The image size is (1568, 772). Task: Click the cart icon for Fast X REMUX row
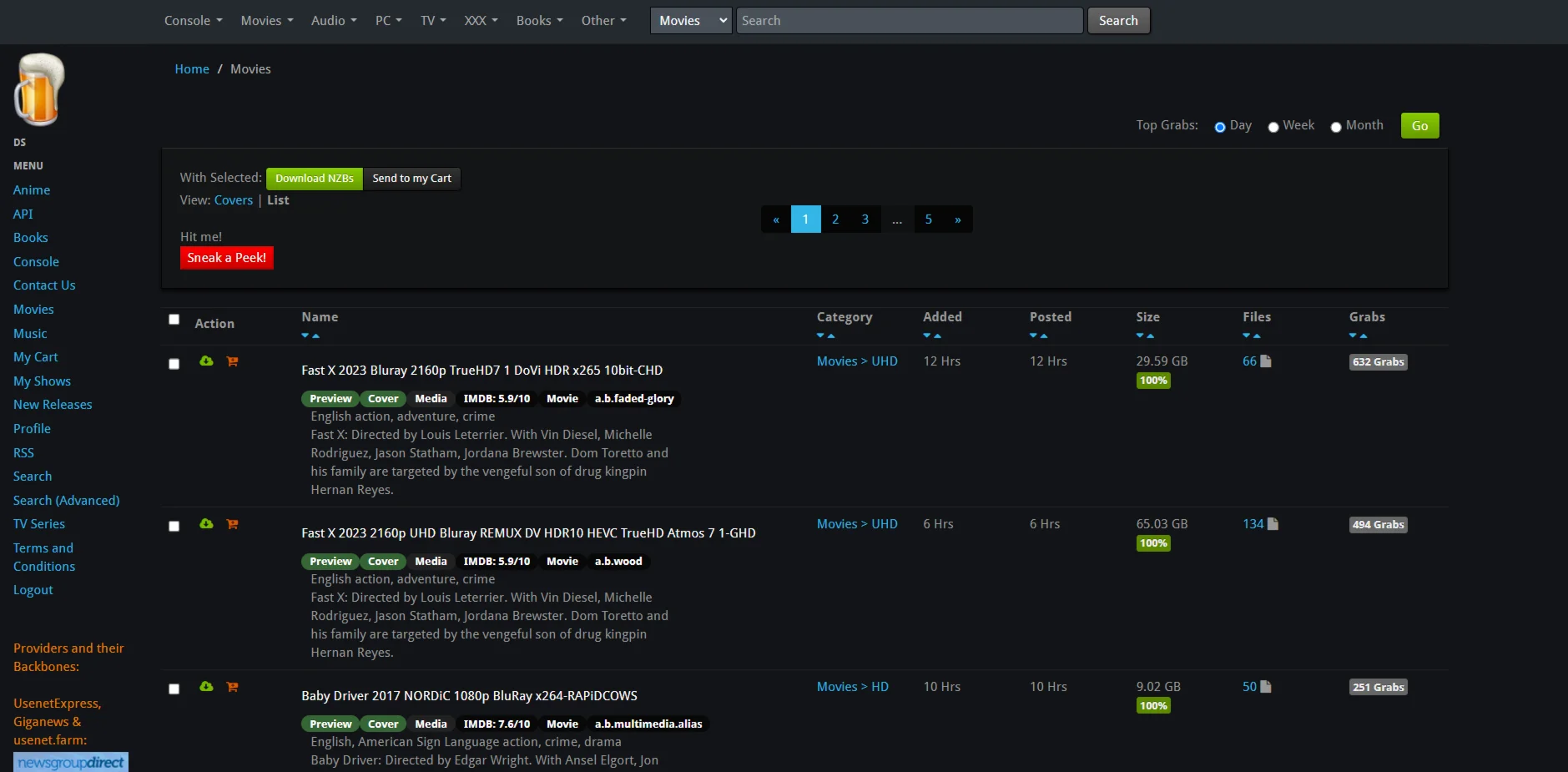coord(233,524)
